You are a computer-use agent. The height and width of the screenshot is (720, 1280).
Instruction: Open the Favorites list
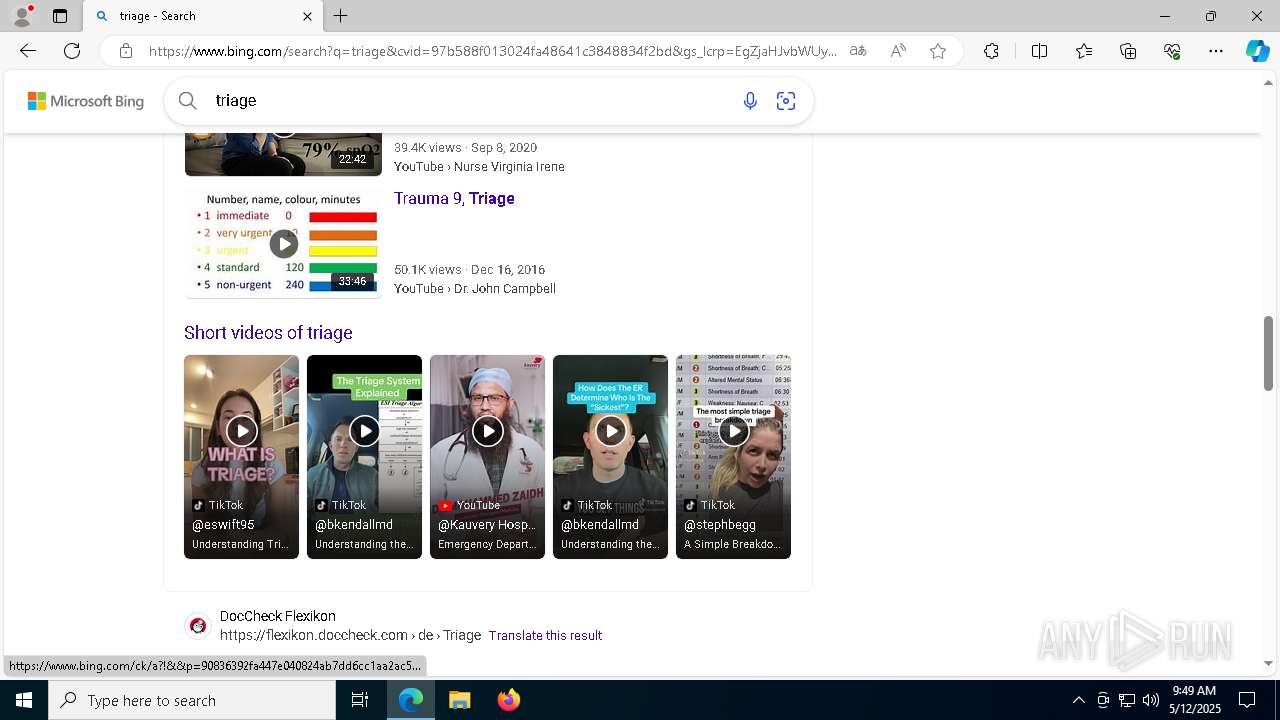1084,51
